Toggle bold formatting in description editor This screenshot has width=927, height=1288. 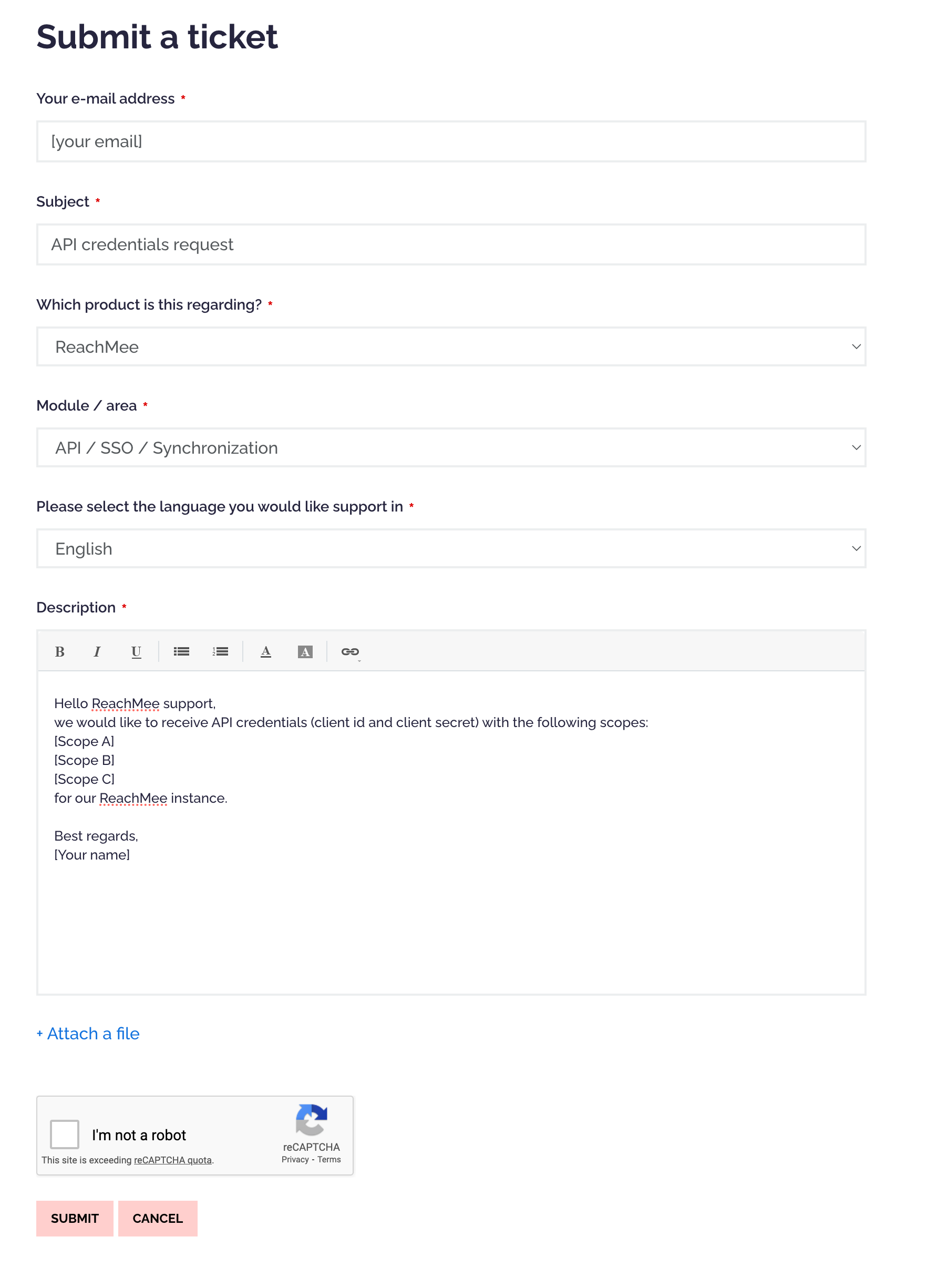coord(59,651)
